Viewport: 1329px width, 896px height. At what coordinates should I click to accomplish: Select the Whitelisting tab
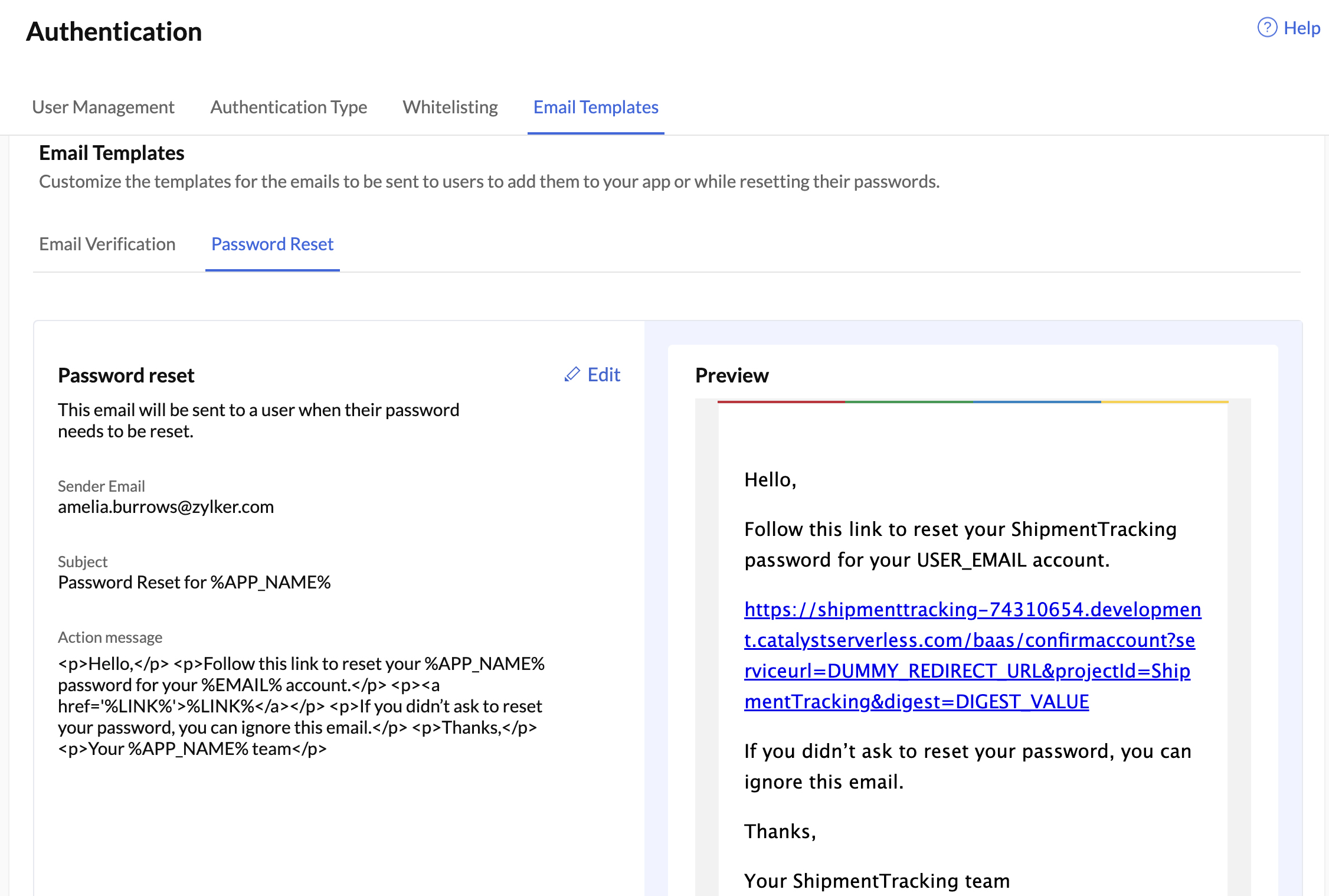click(x=450, y=107)
